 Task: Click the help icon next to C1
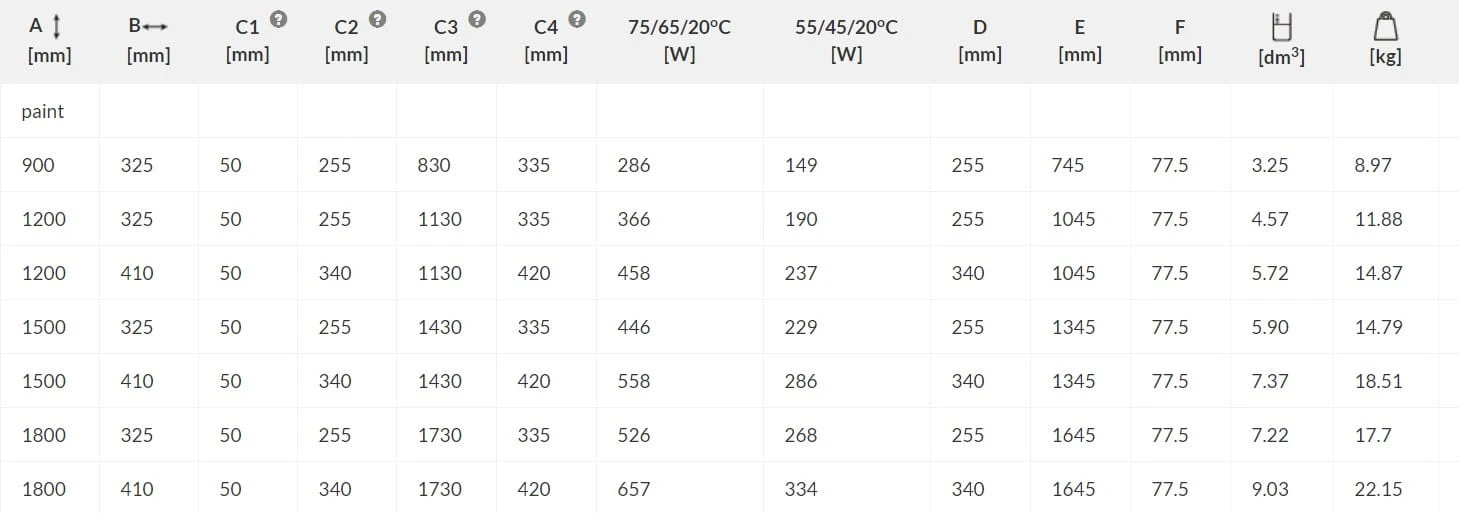pos(279,19)
